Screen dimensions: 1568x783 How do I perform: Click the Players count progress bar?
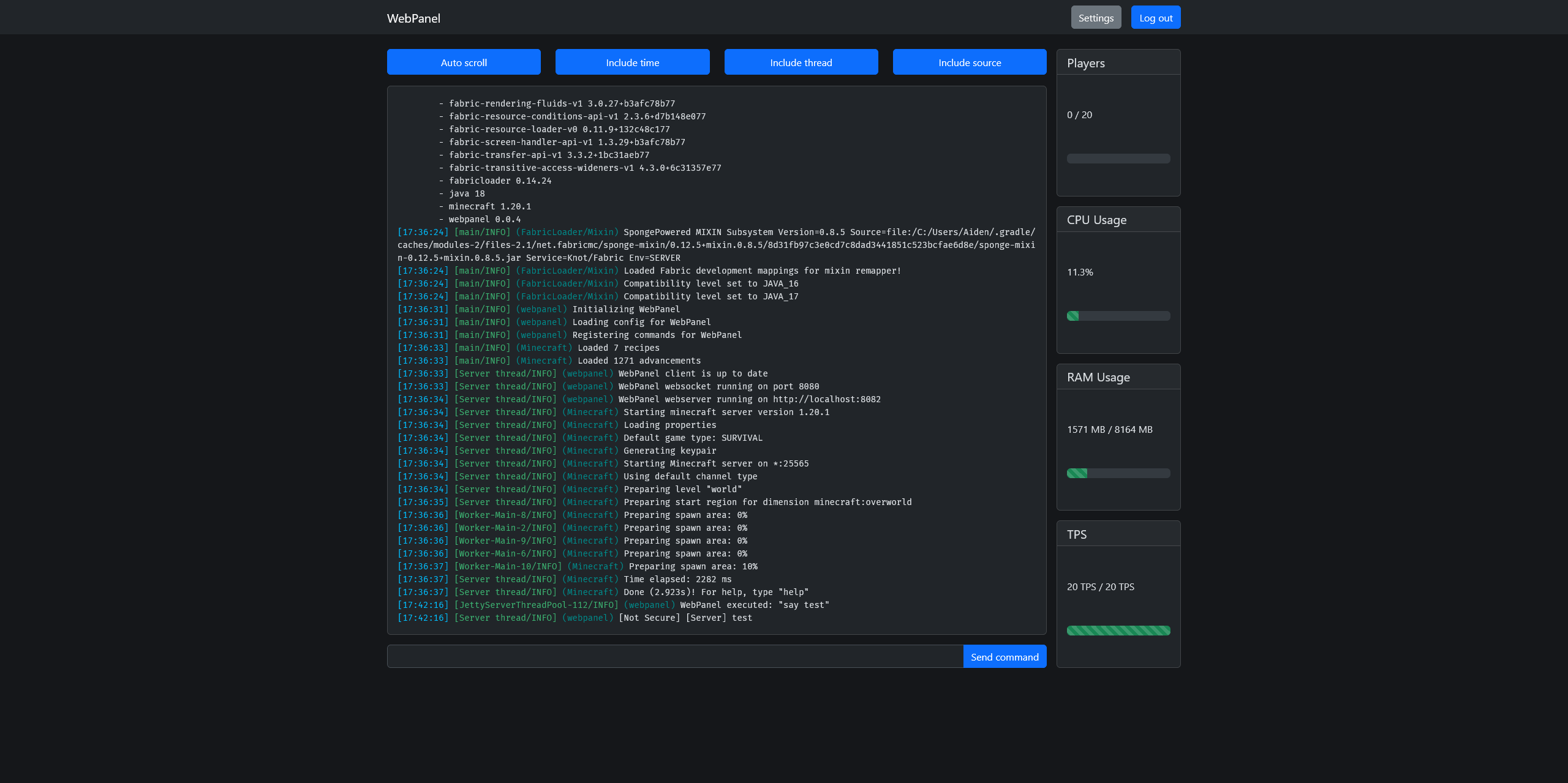[1117, 158]
